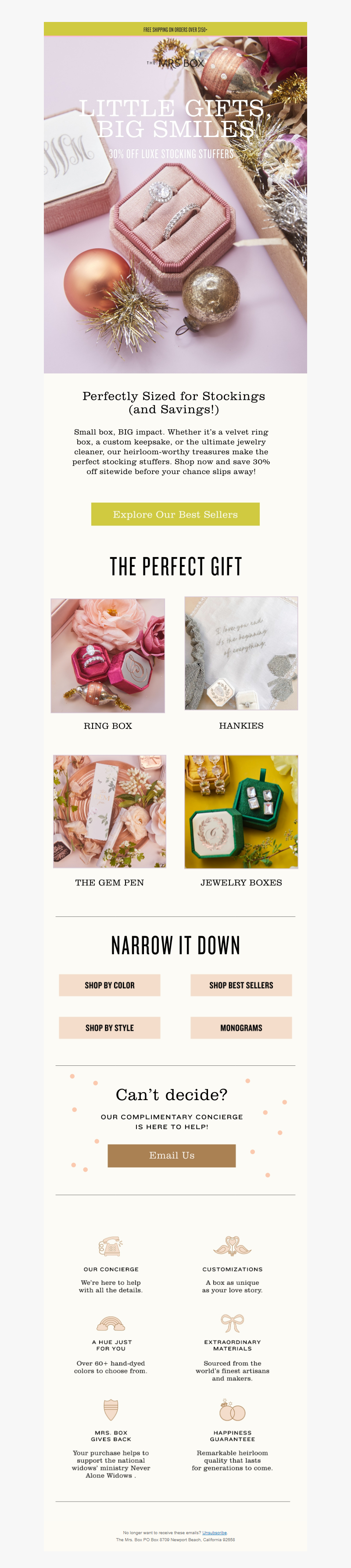351x1568 pixels.
Task: Click the shield gives back icon
Action: coord(111,1410)
